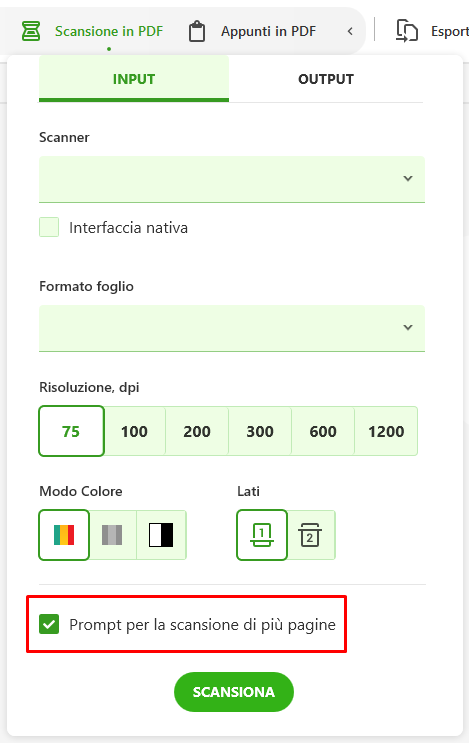Select the INPUT tab
The width and height of the screenshot is (469, 743).
(134, 79)
